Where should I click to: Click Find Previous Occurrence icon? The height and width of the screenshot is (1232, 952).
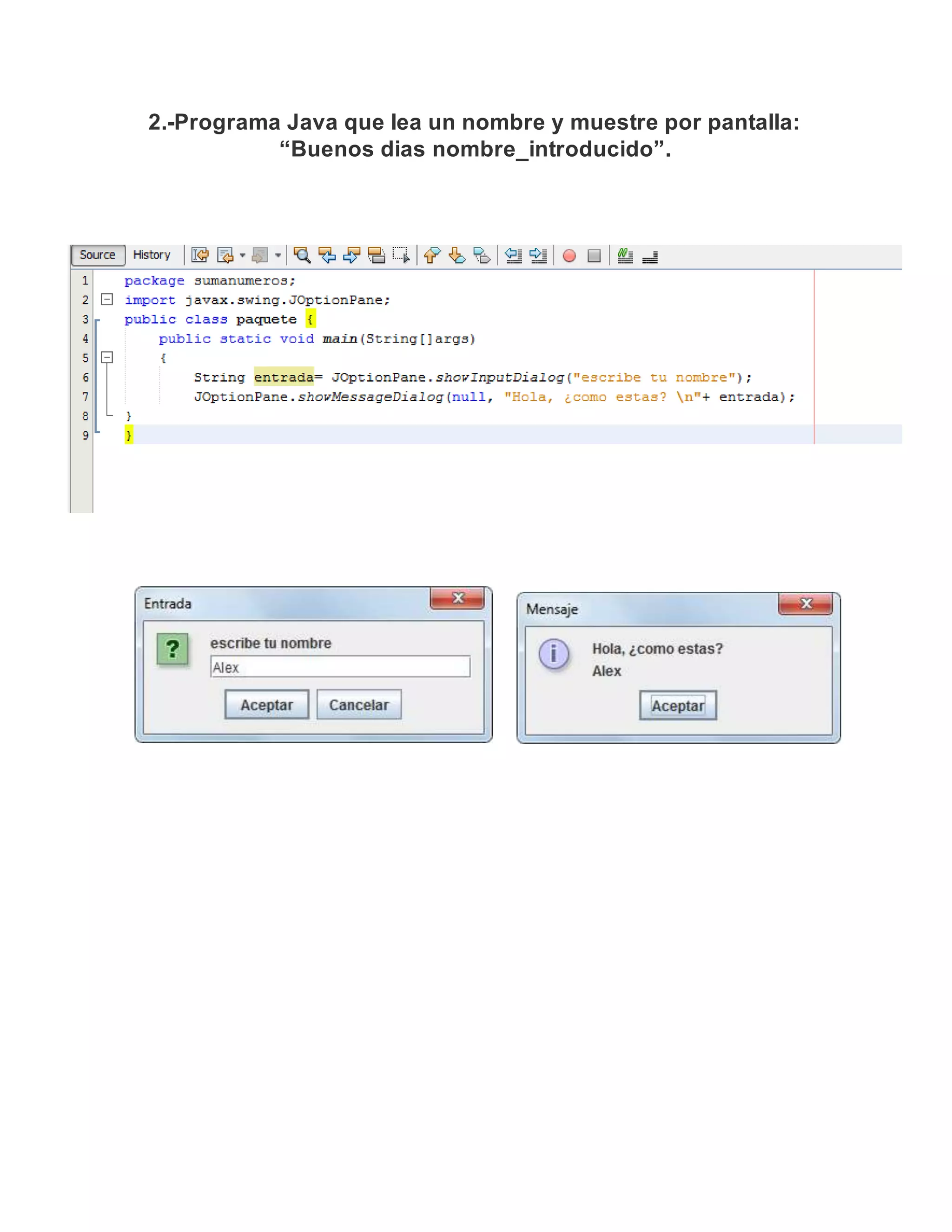(x=327, y=256)
